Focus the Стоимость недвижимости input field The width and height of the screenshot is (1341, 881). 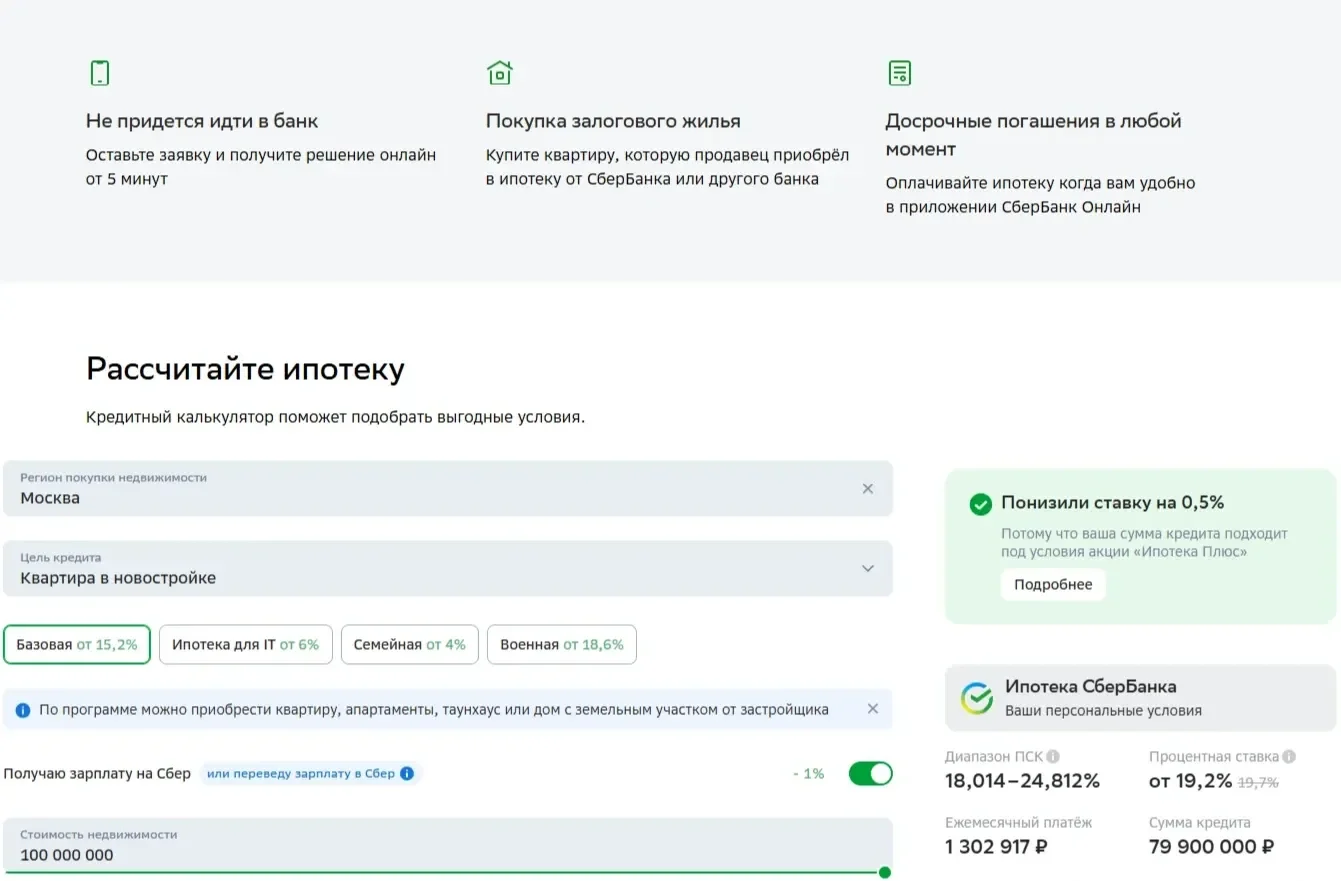pos(448,846)
